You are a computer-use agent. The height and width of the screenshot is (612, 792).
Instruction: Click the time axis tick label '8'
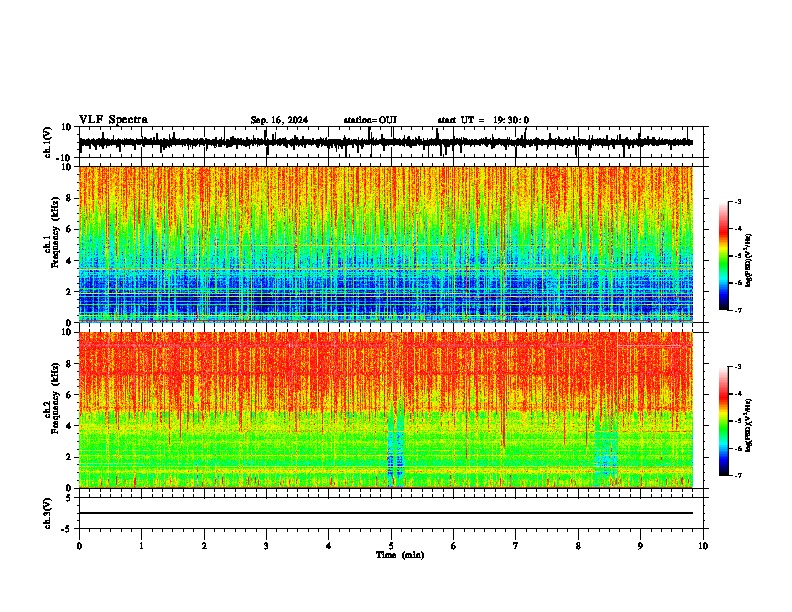coord(578,546)
